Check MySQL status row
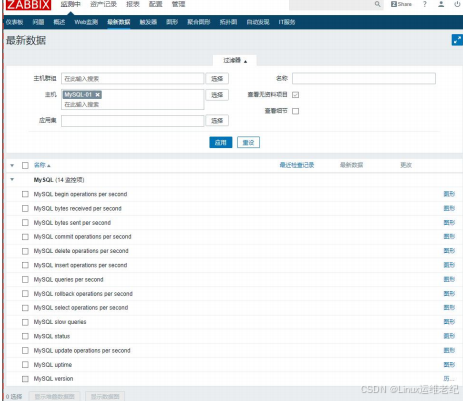Image resolution: width=463 pixels, height=401 pixels. coord(25,336)
